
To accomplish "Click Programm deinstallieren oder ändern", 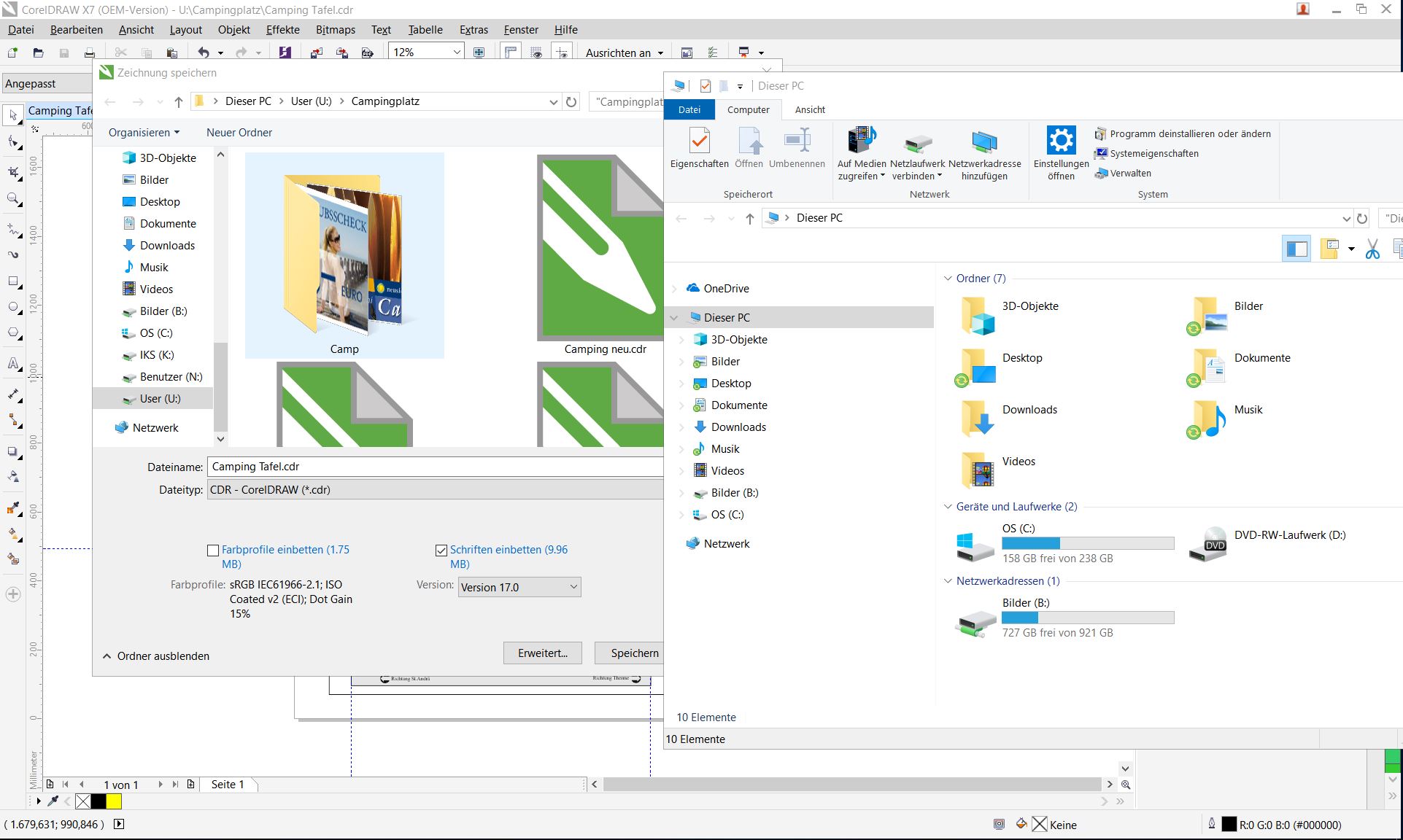I will click(1183, 134).
